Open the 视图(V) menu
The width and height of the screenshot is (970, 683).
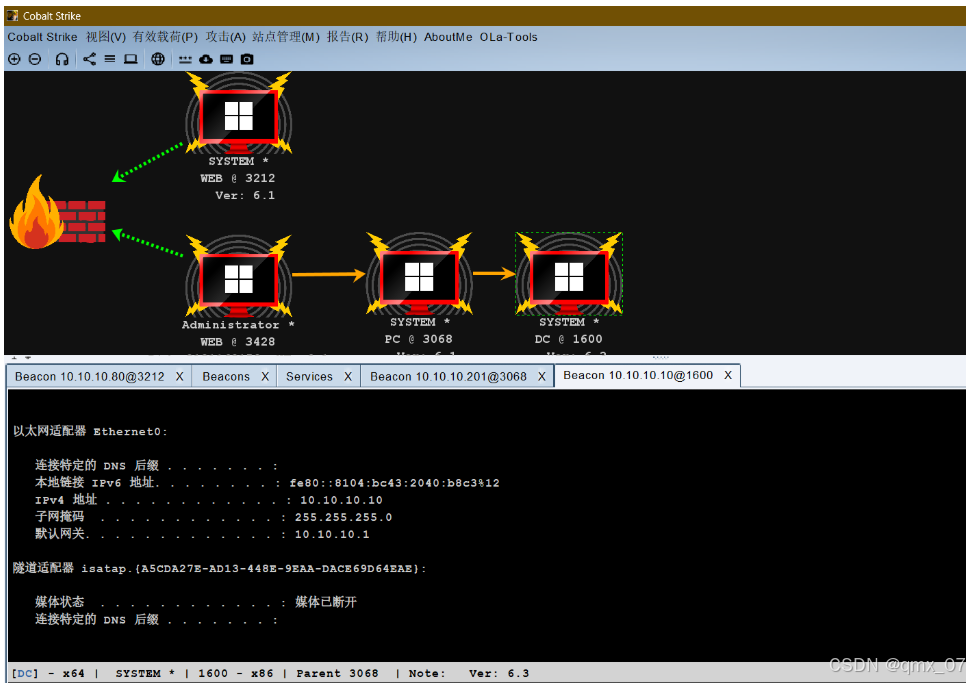pos(106,37)
